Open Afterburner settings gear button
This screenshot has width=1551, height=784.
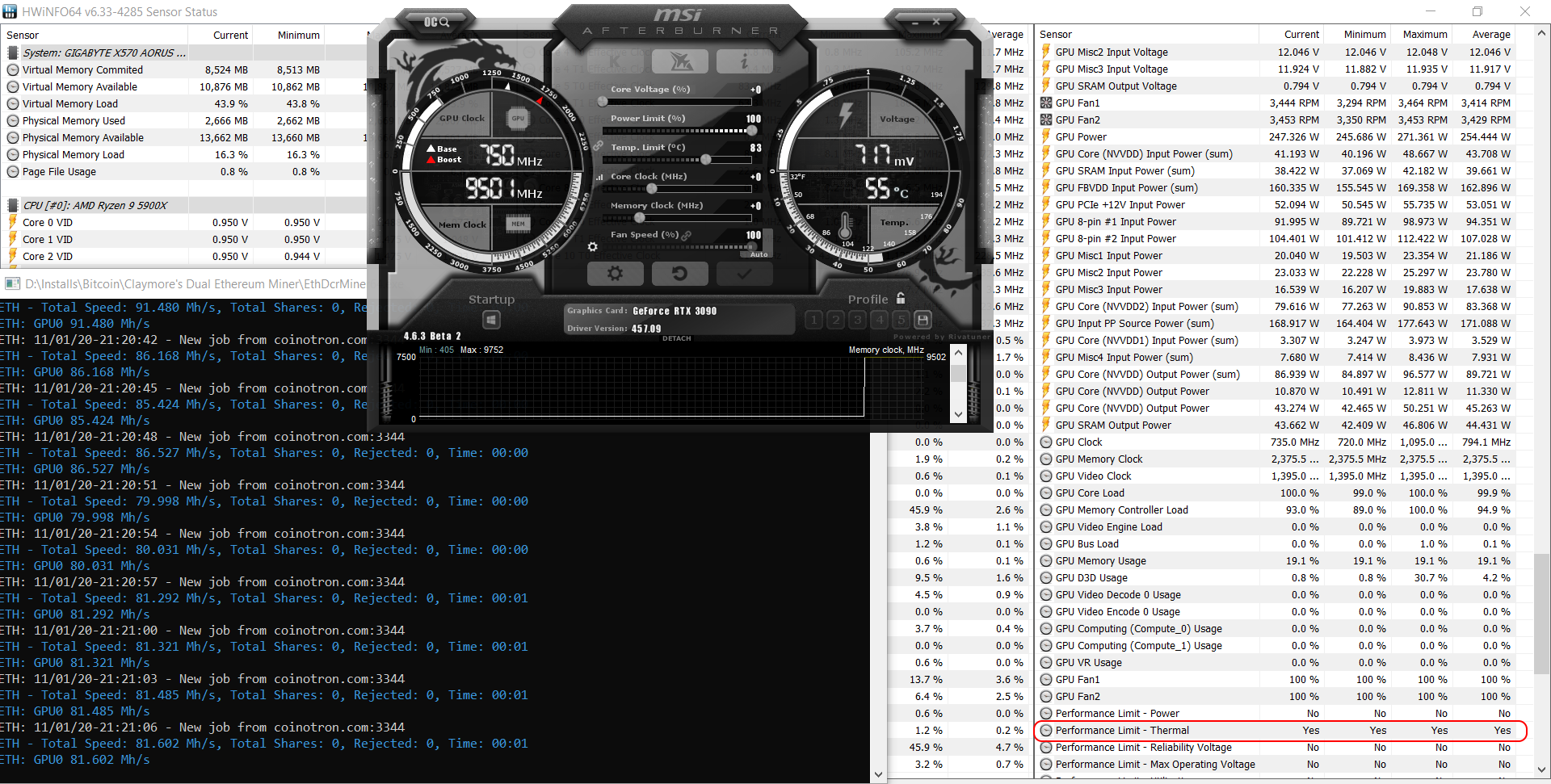(x=616, y=274)
